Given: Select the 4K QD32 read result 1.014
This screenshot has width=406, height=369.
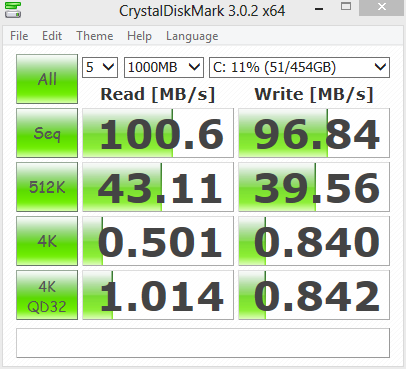Looking at the screenshot, I should (x=158, y=295).
